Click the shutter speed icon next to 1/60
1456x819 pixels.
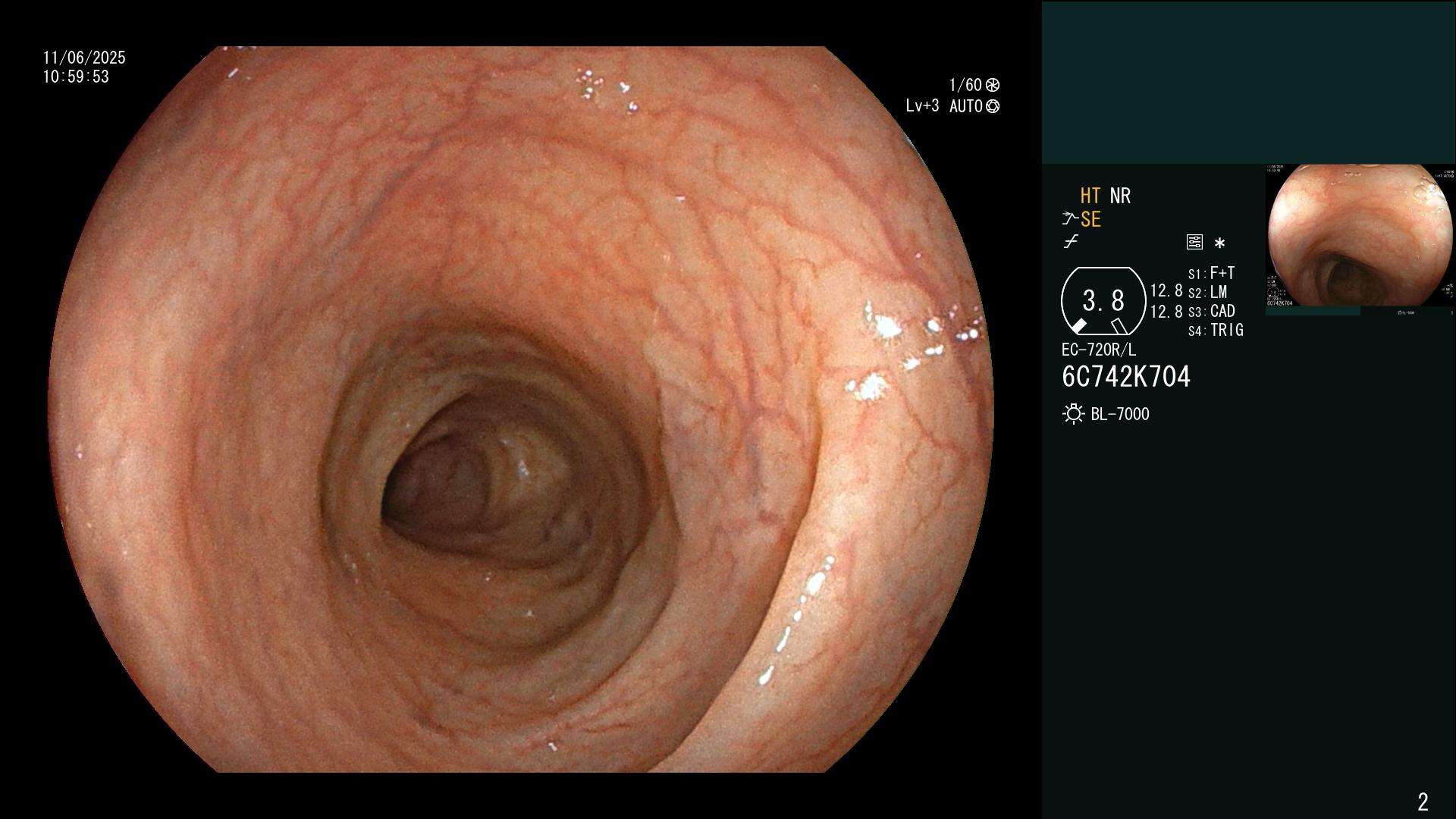click(x=993, y=85)
